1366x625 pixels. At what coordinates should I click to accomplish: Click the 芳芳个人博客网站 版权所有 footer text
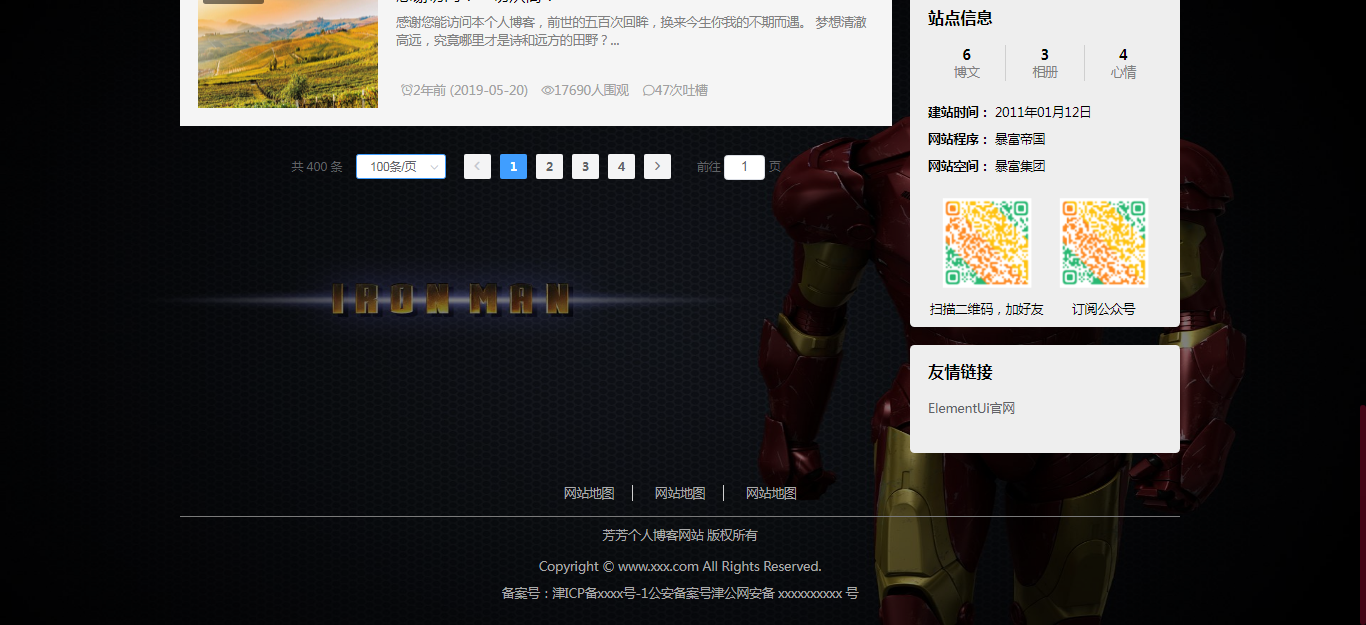coord(680,535)
